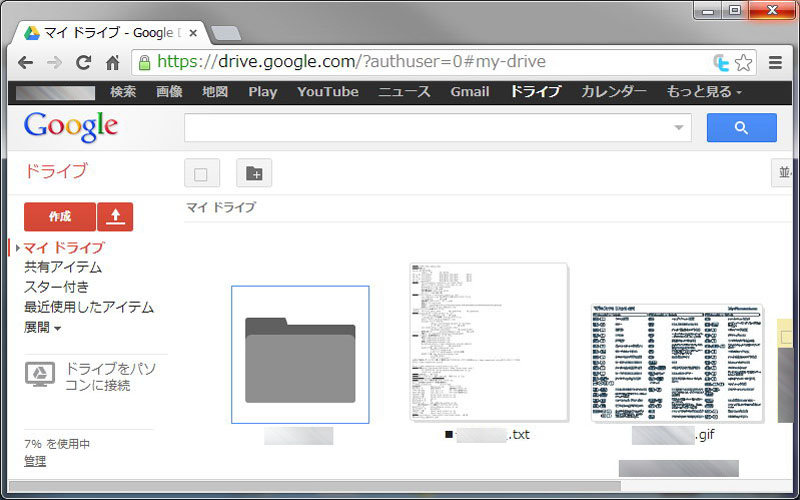Open Play in the Google top bar
The height and width of the screenshot is (500, 800).
click(x=263, y=92)
